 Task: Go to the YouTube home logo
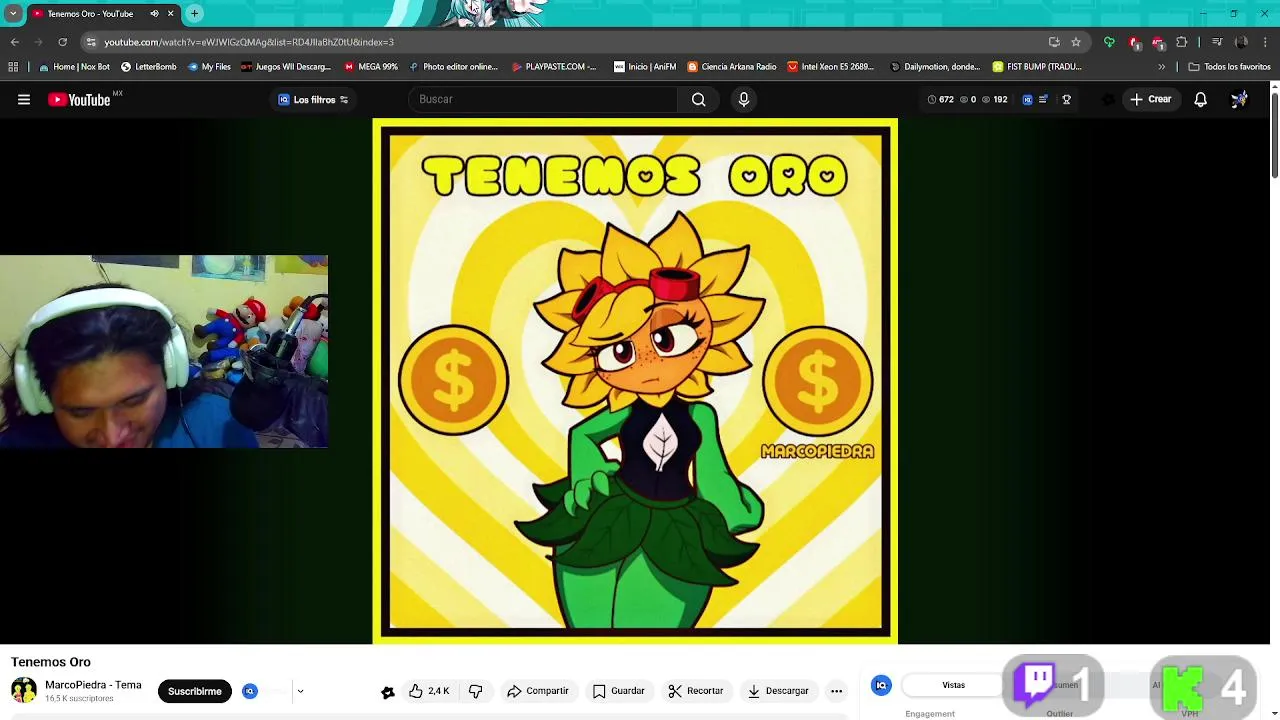(79, 99)
